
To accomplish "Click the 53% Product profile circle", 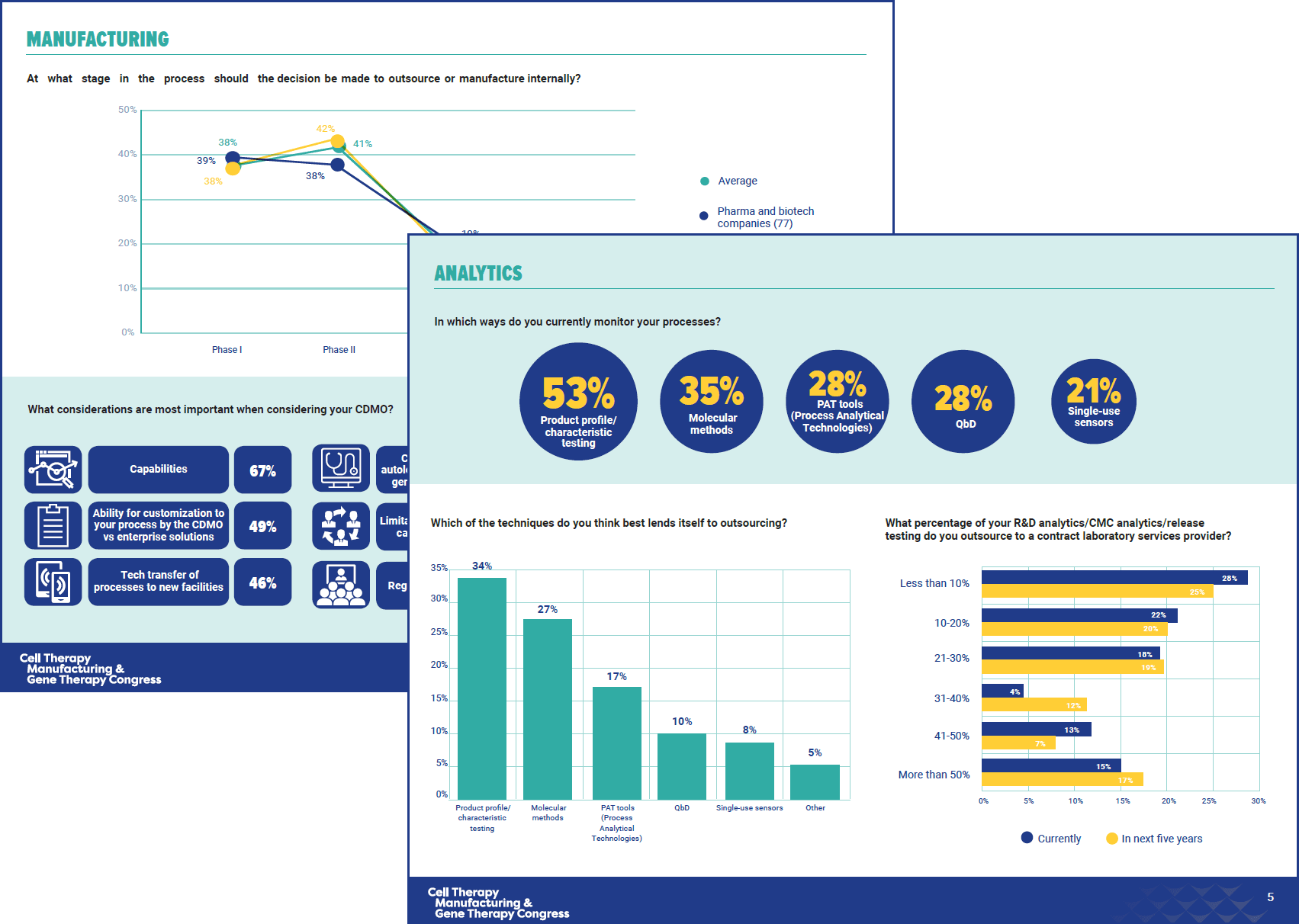I will pos(578,402).
